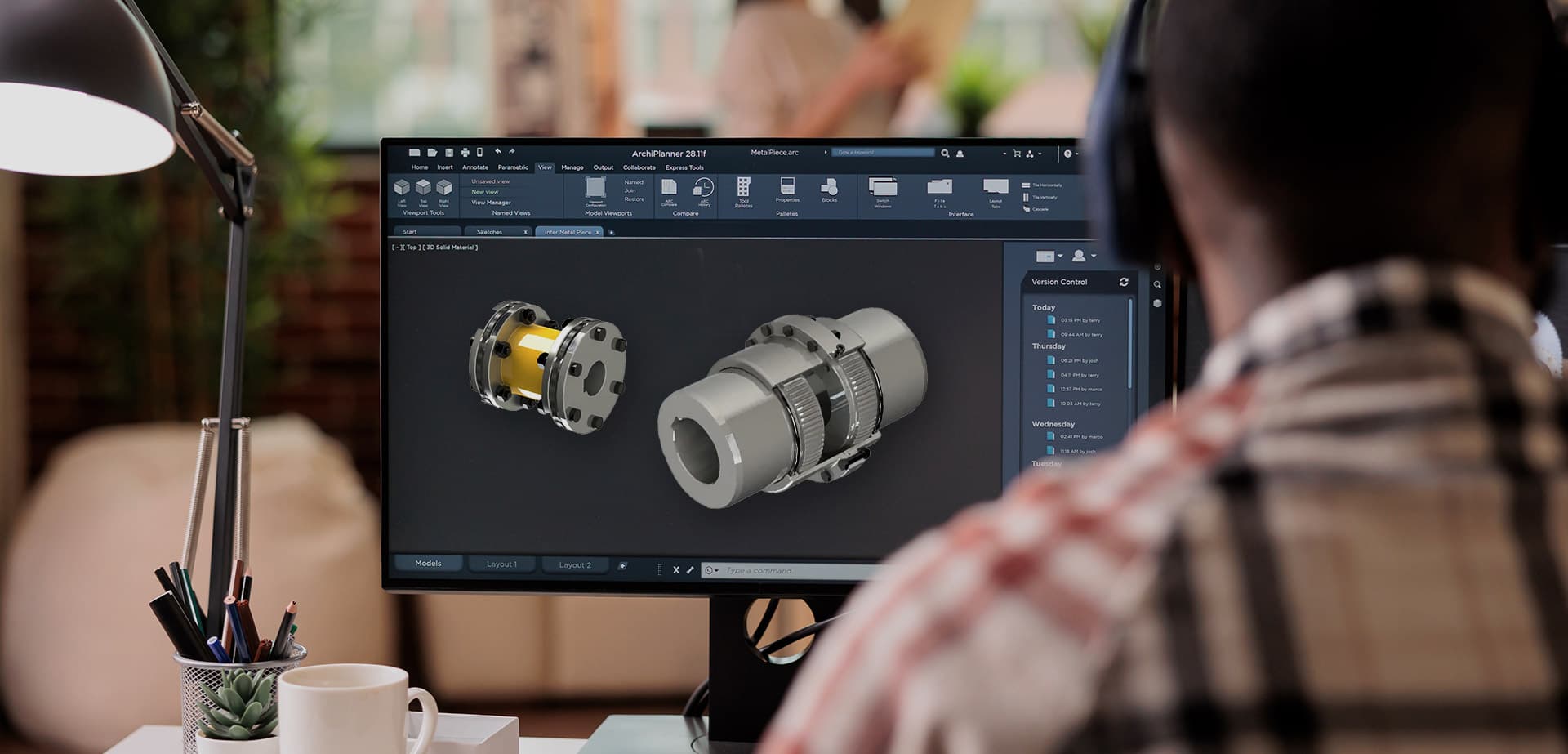The image size is (1568, 754).
Task: Open View Manager
Action: pos(491,203)
